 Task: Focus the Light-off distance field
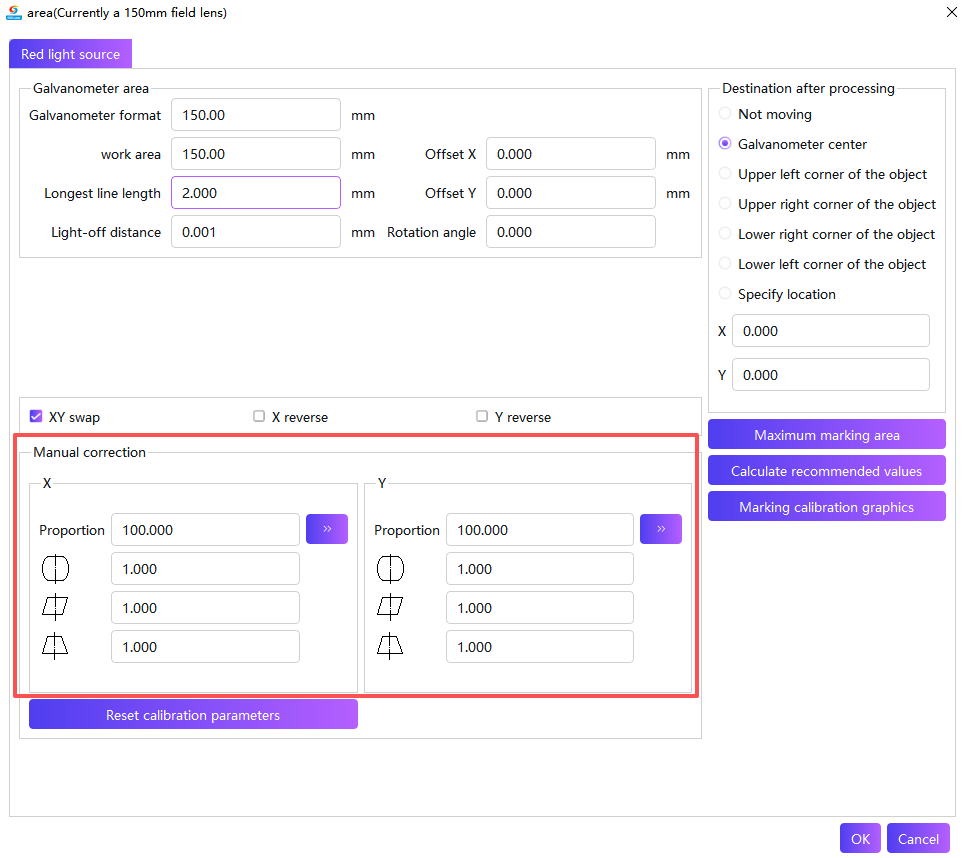click(256, 232)
